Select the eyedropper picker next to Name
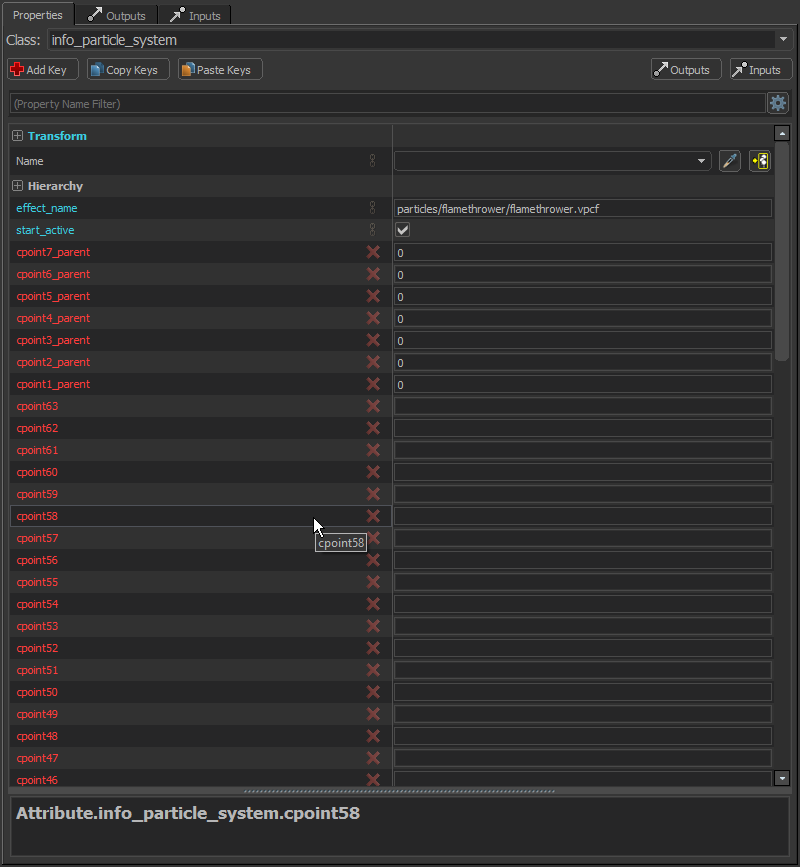 729,161
